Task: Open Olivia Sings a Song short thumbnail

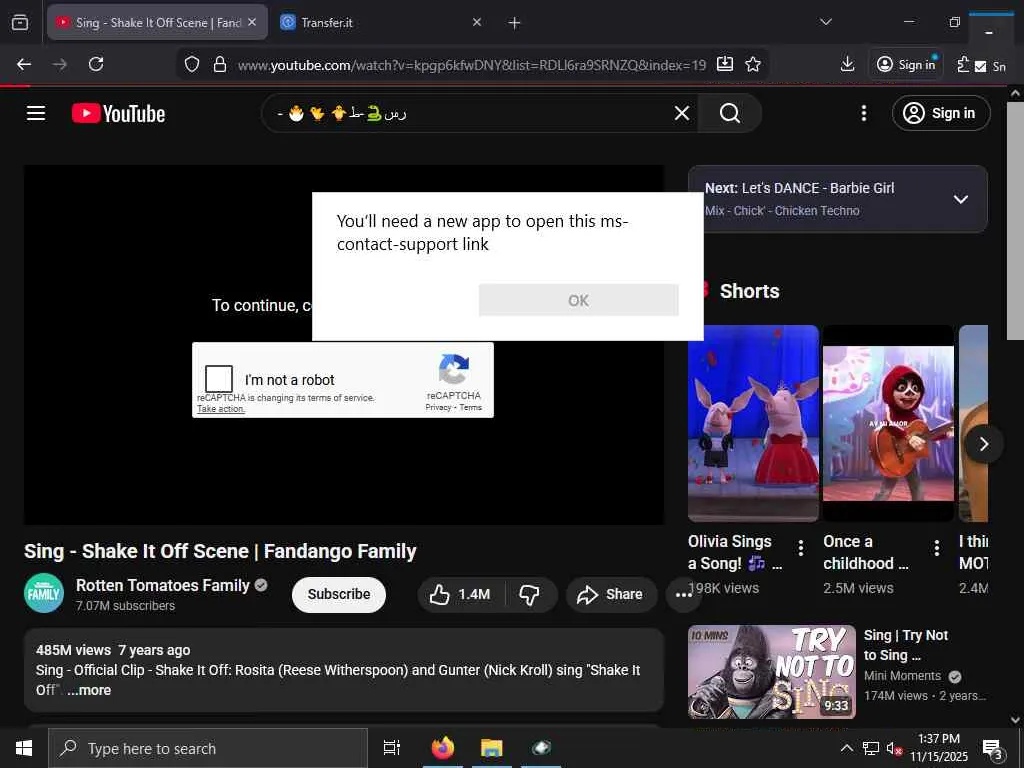Action: tap(753, 423)
